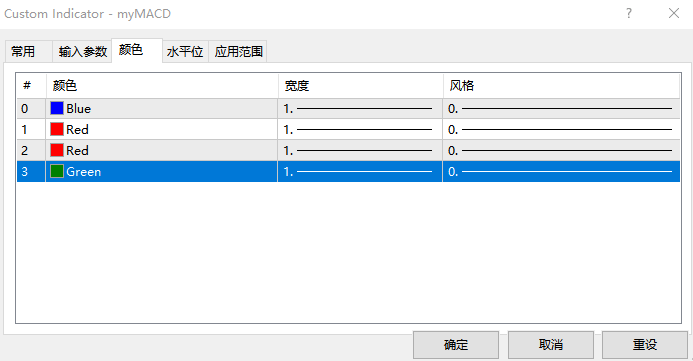Open line style selector for row 3

coord(561,171)
